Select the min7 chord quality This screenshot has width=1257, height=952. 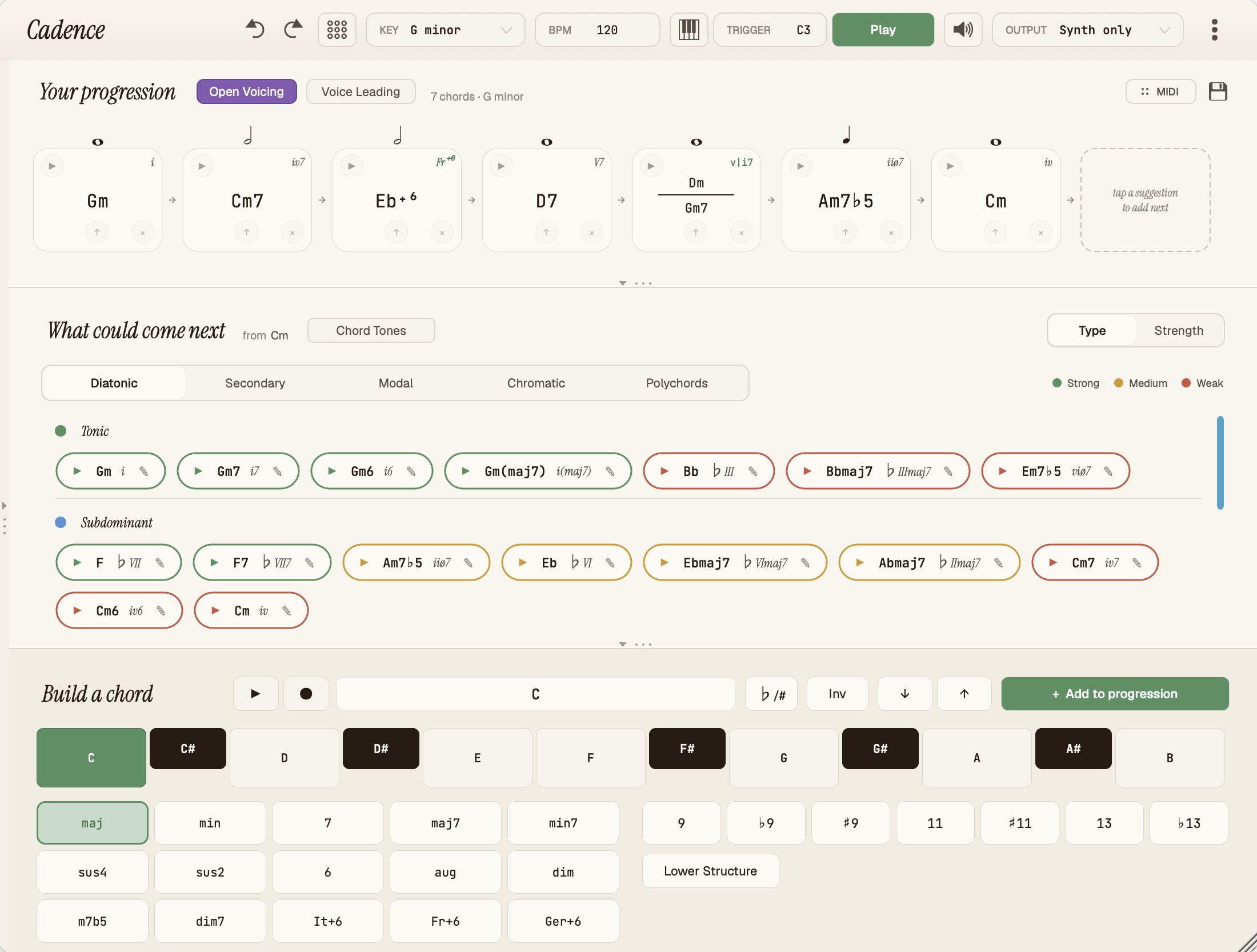563,823
